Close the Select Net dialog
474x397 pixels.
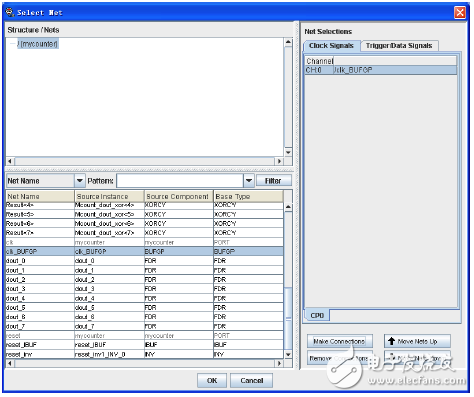[x=460, y=13]
